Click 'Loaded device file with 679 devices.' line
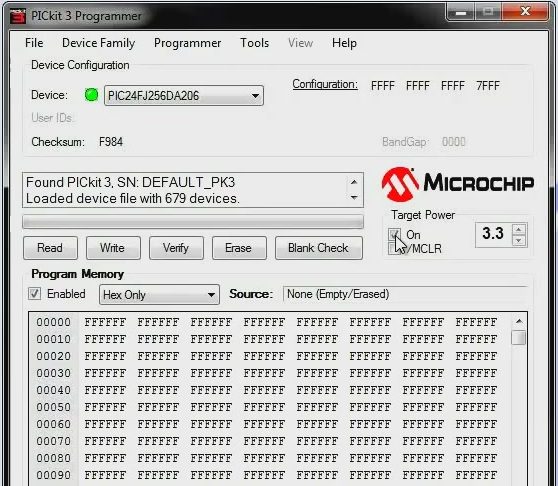Screen dimensions: 558x486 click(x=132, y=199)
